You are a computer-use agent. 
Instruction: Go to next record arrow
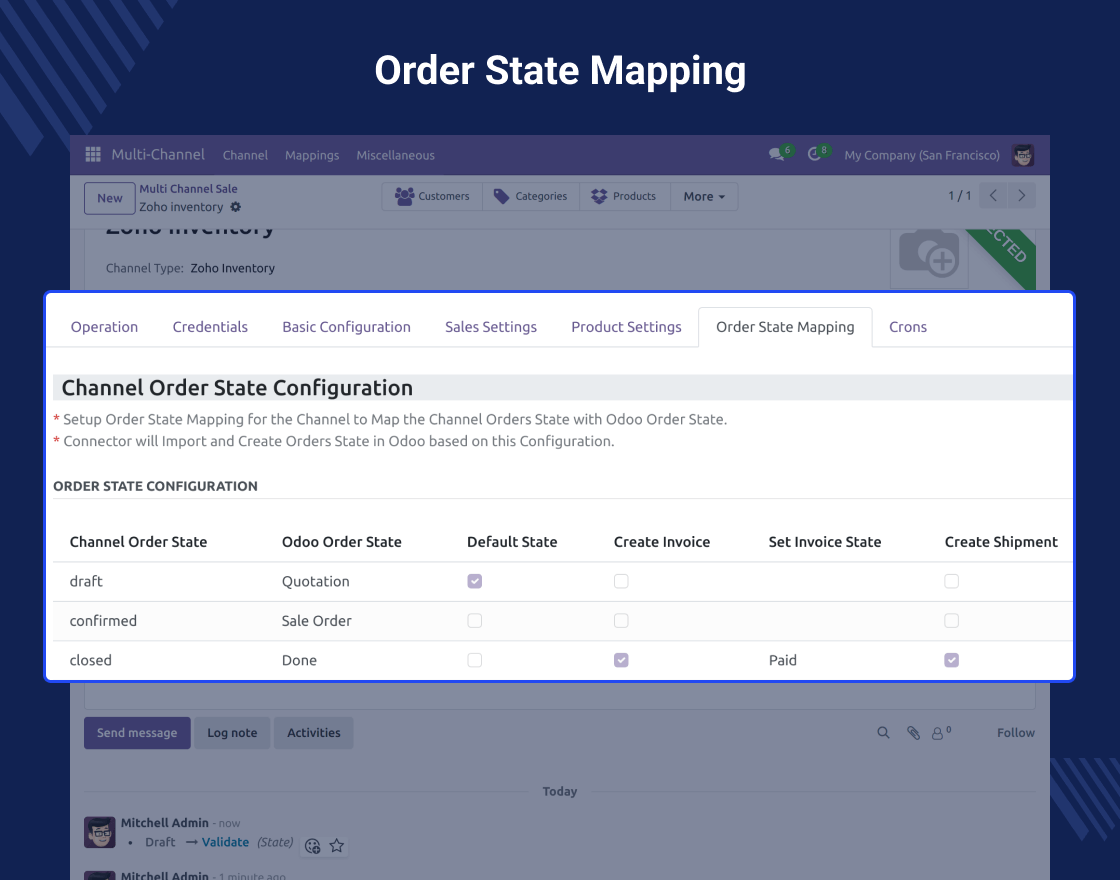1021,196
